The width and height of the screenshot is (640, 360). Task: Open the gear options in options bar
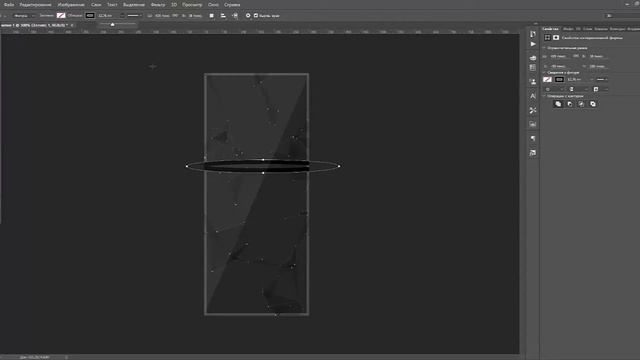click(x=248, y=16)
